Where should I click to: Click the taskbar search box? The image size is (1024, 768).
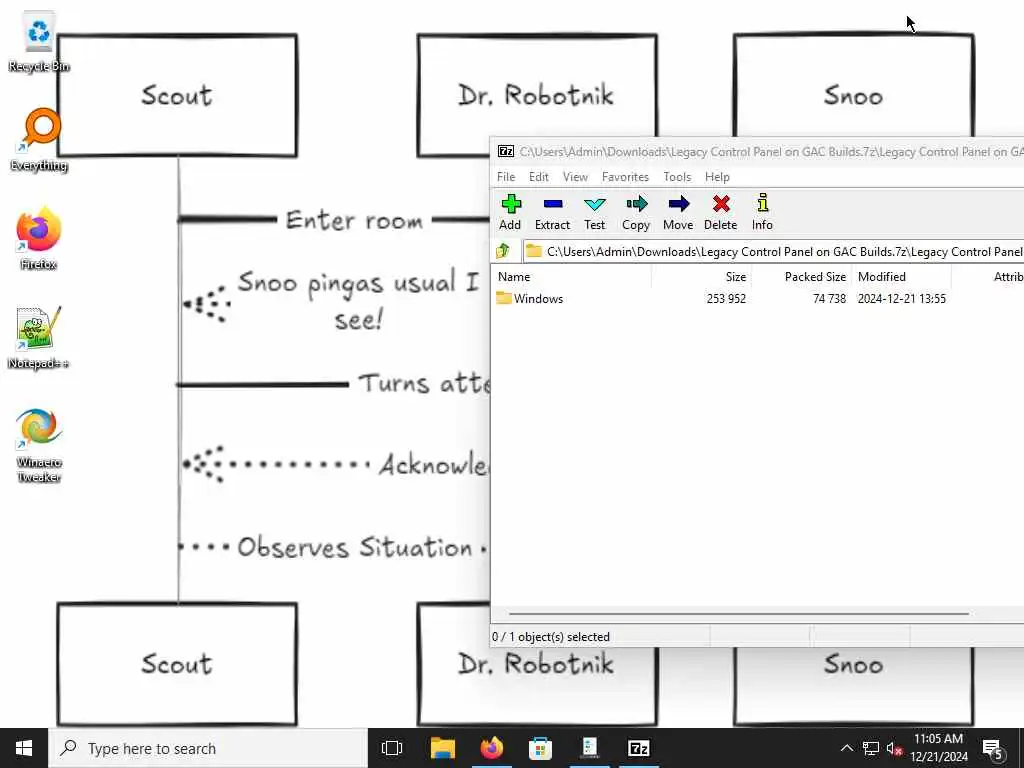coord(208,748)
